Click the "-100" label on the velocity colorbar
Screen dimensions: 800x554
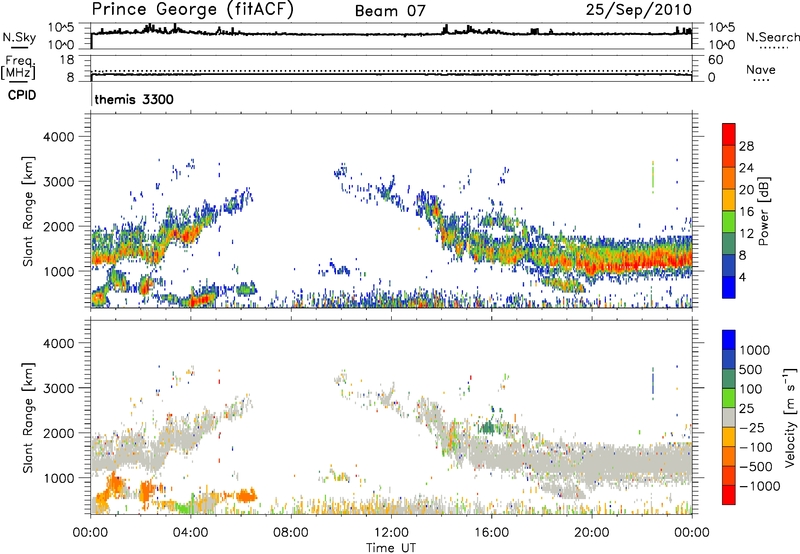coord(756,447)
